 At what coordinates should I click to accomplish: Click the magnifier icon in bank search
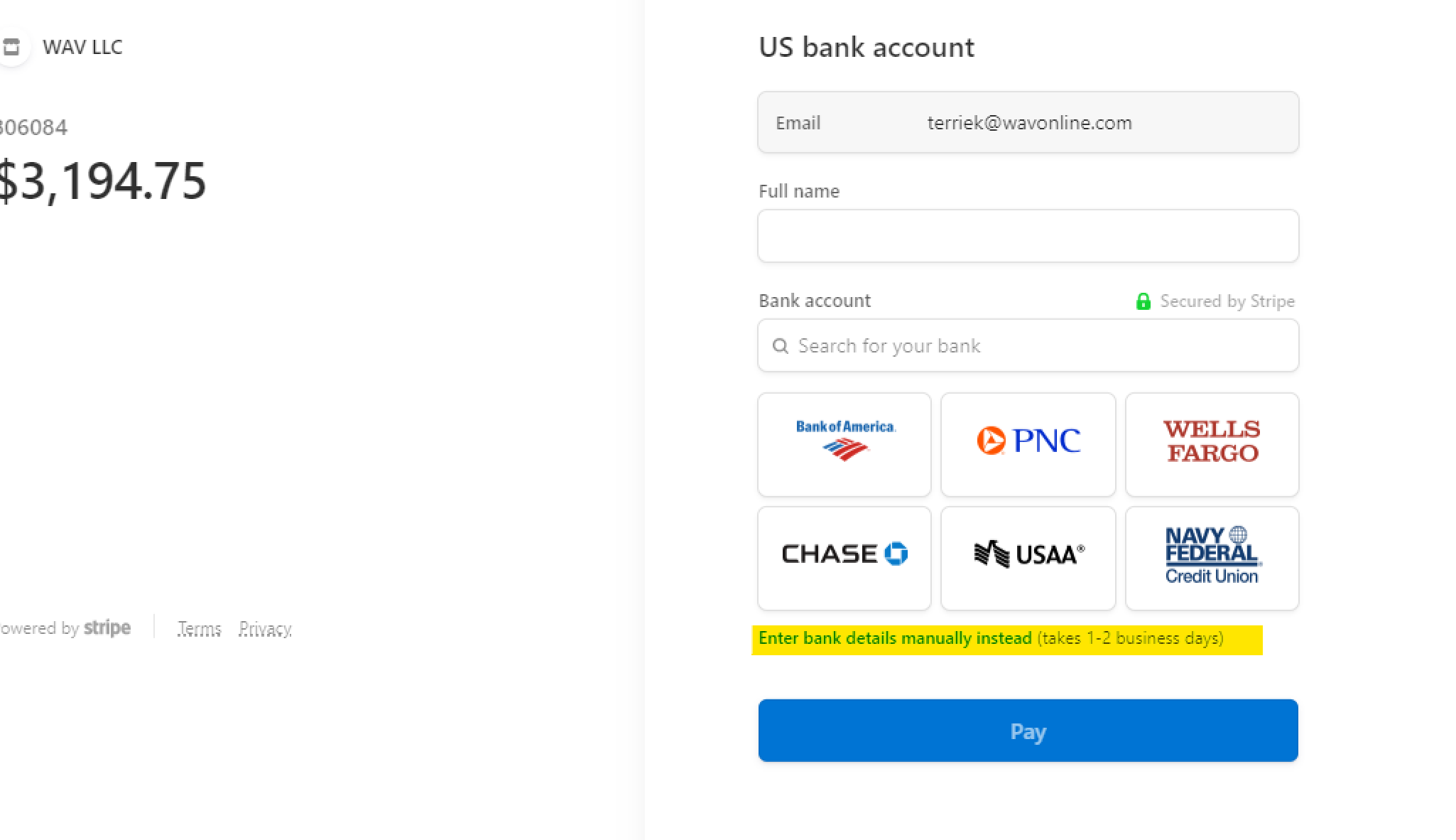tap(780, 346)
